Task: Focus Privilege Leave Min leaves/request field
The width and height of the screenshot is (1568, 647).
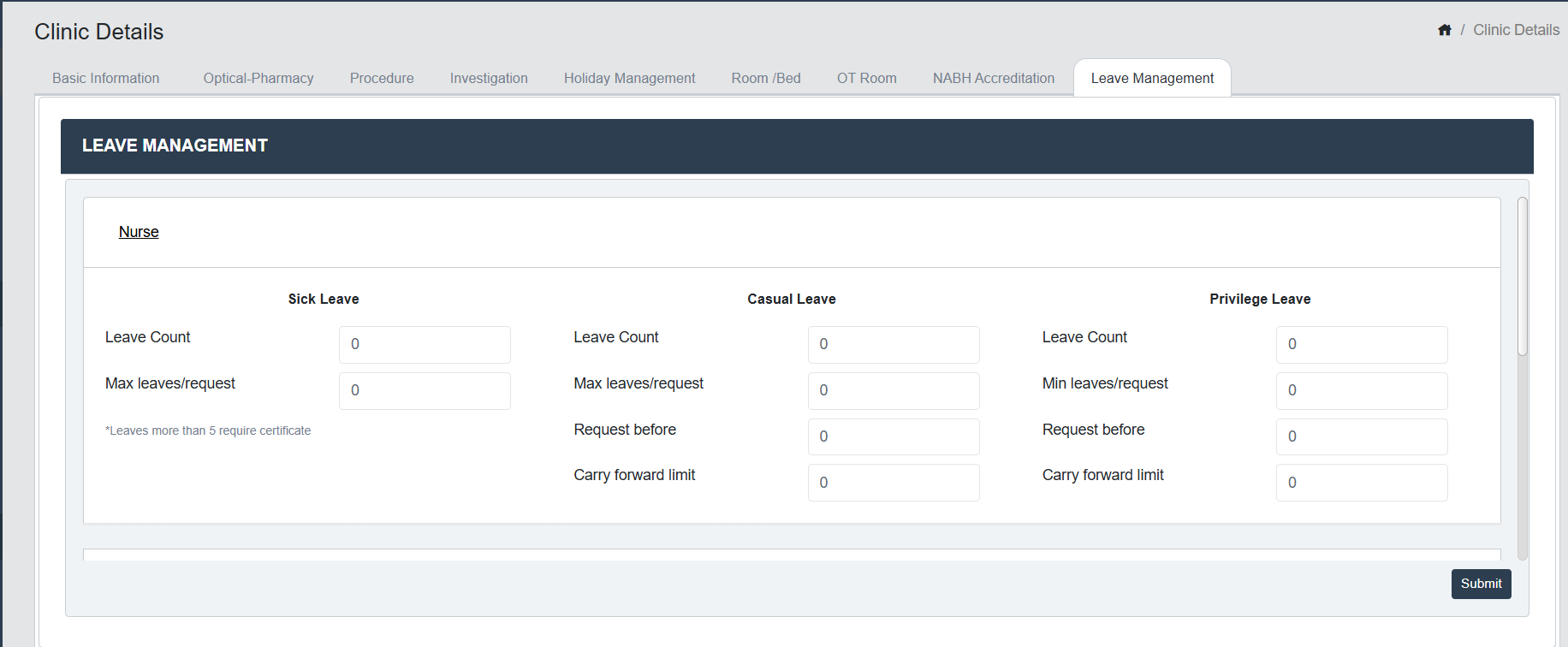Action: click(x=1361, y=390)
